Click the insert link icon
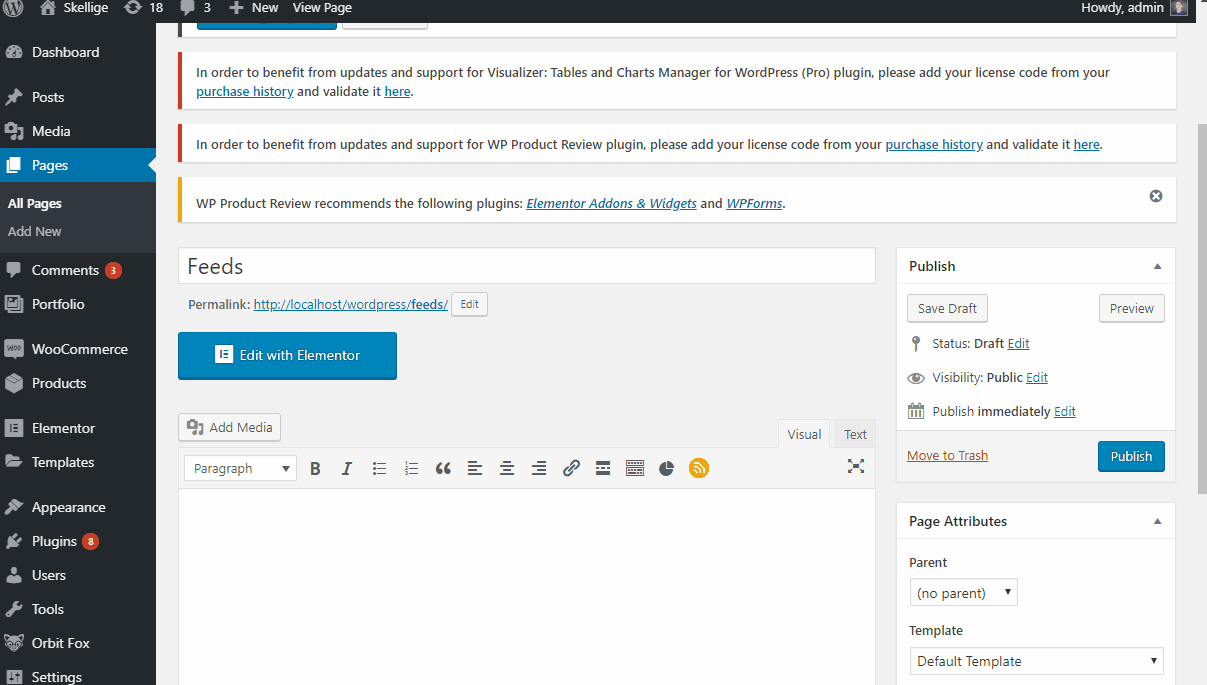This screenshot has width=1207, height=685. [571, 468]
